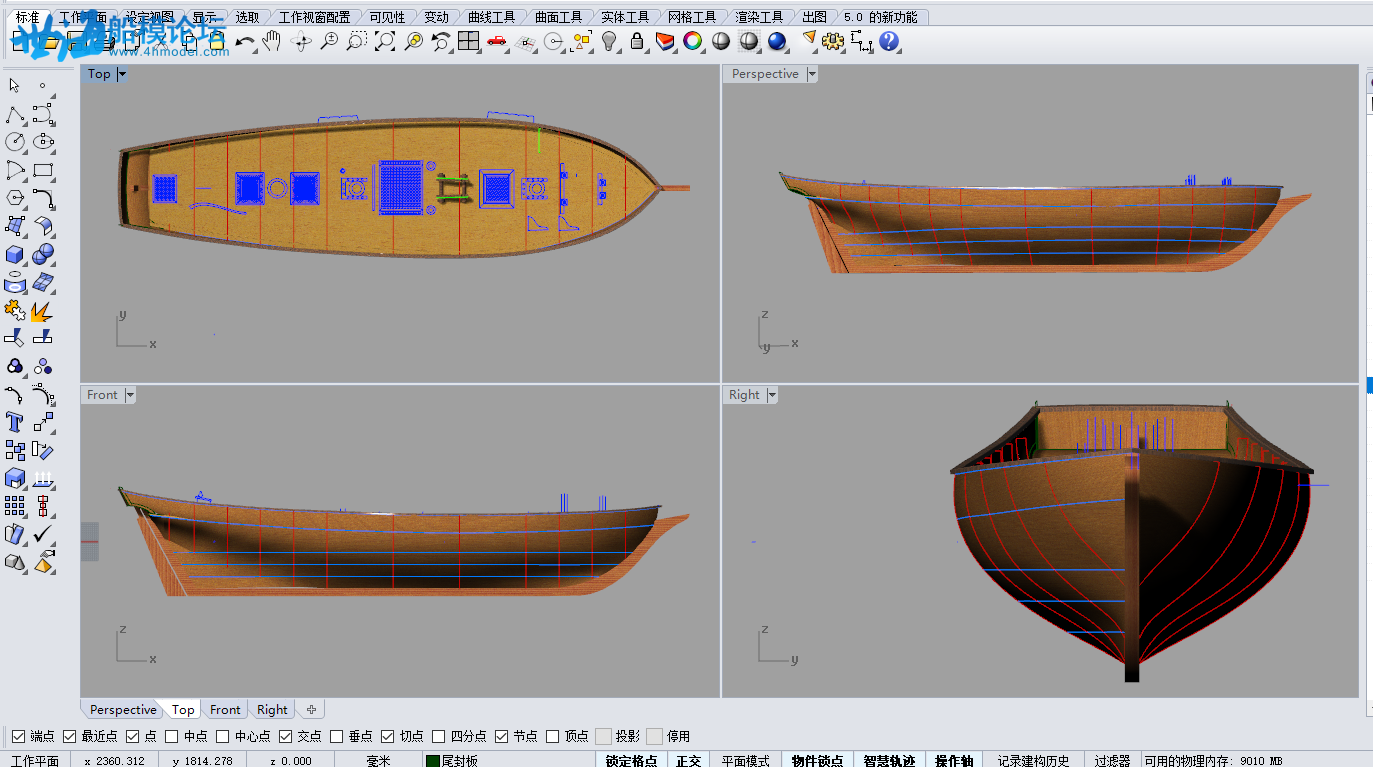Select the Zoom Dynamic magnifier icon

(329, 41)
